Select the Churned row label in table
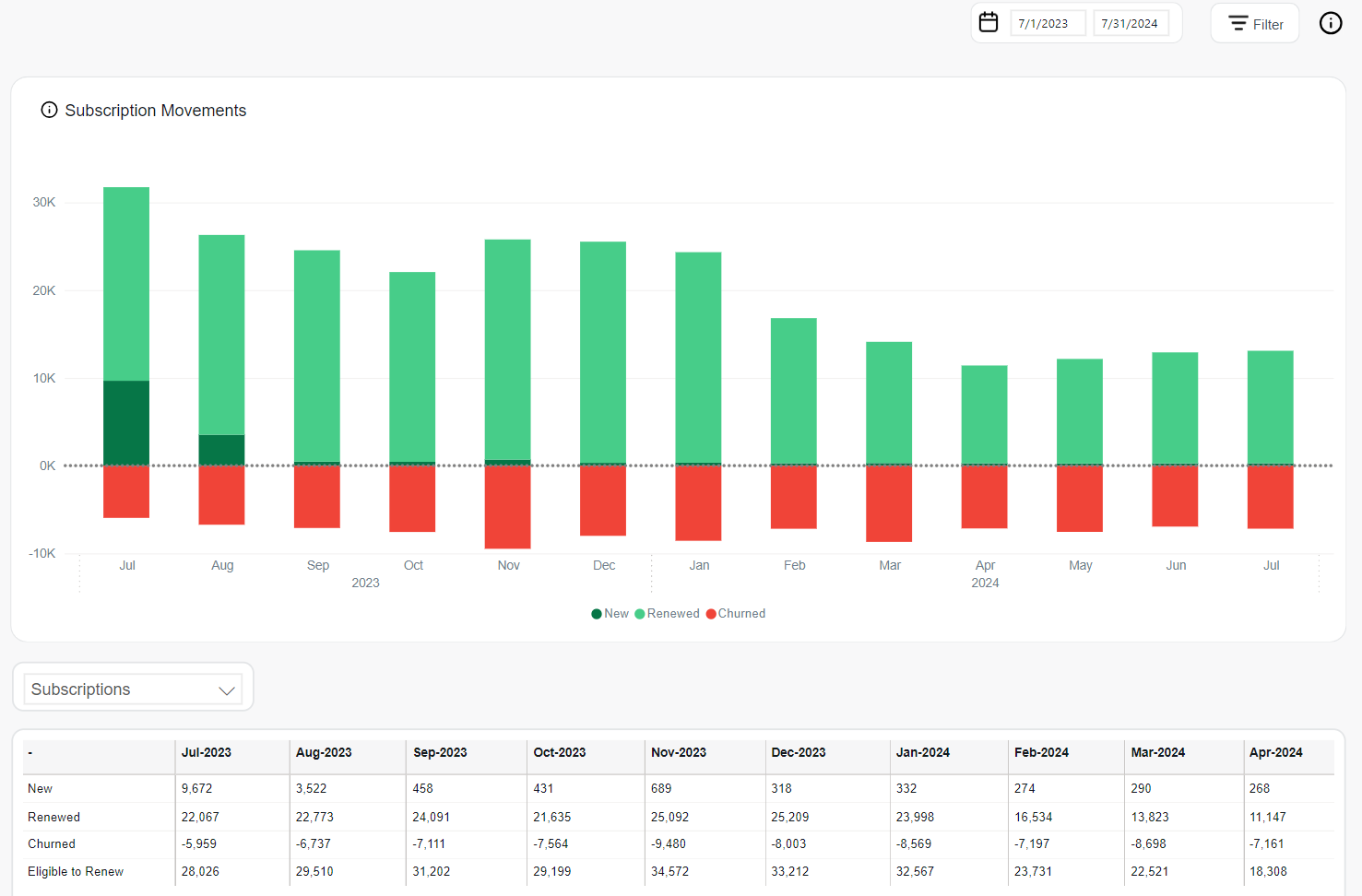The height and width of the screenshot is (896, 1362). click(52, 844)
